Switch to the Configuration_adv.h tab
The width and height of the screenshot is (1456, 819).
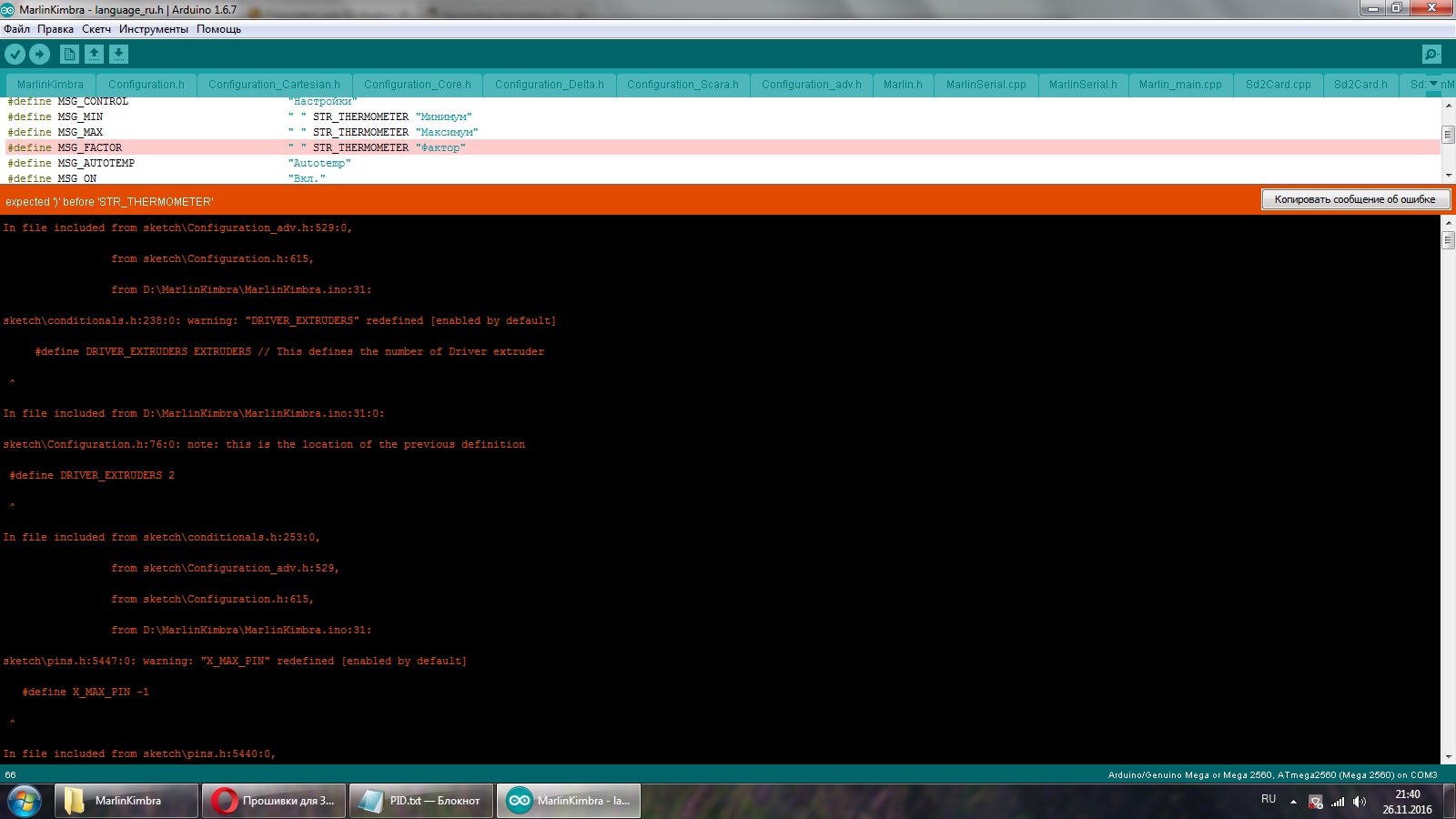point(811,85)
